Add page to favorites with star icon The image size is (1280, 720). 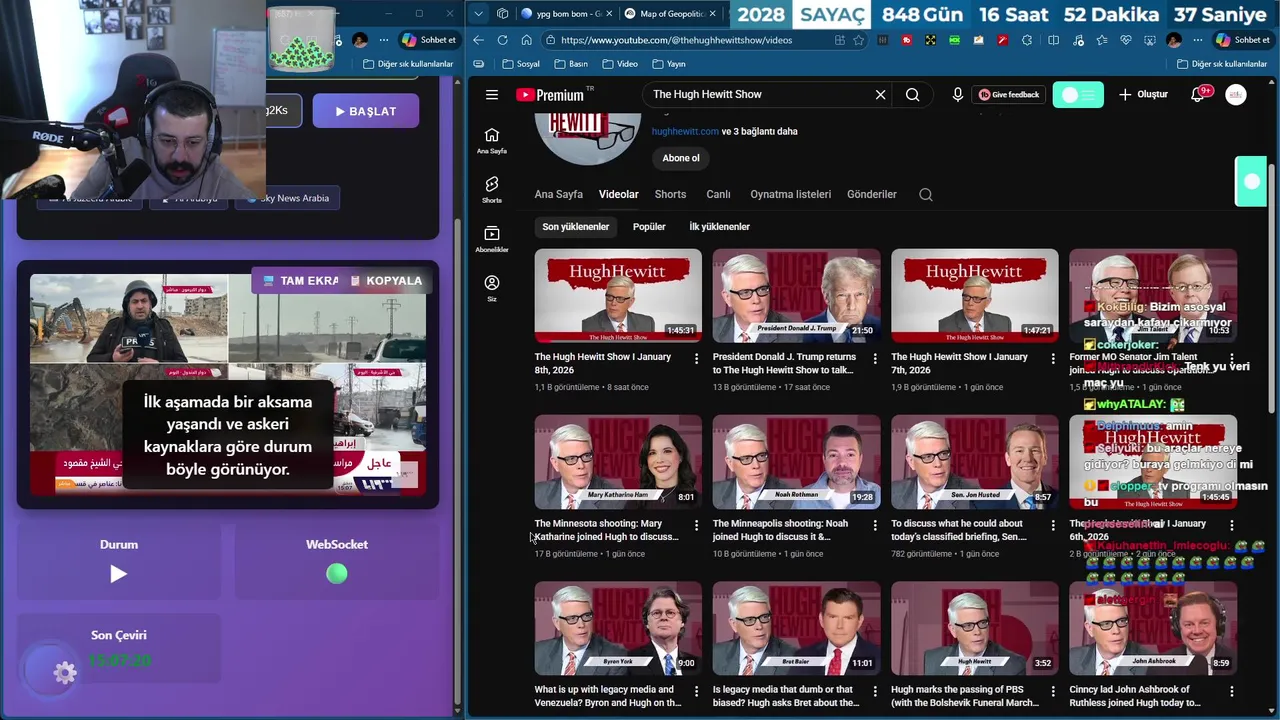(859, 40)
